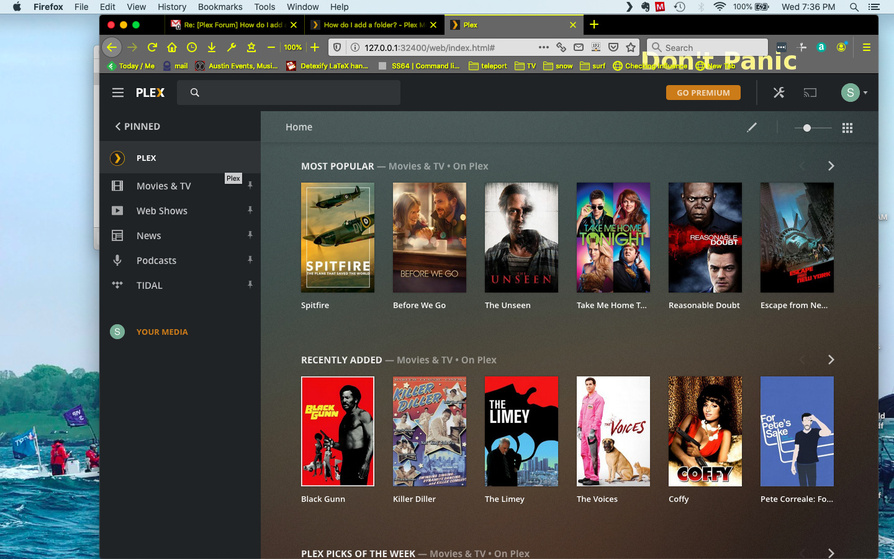The width and height of the screenshot is (894, 559).
Task: Open the Killer Diller poster
Action: [429, 431]
